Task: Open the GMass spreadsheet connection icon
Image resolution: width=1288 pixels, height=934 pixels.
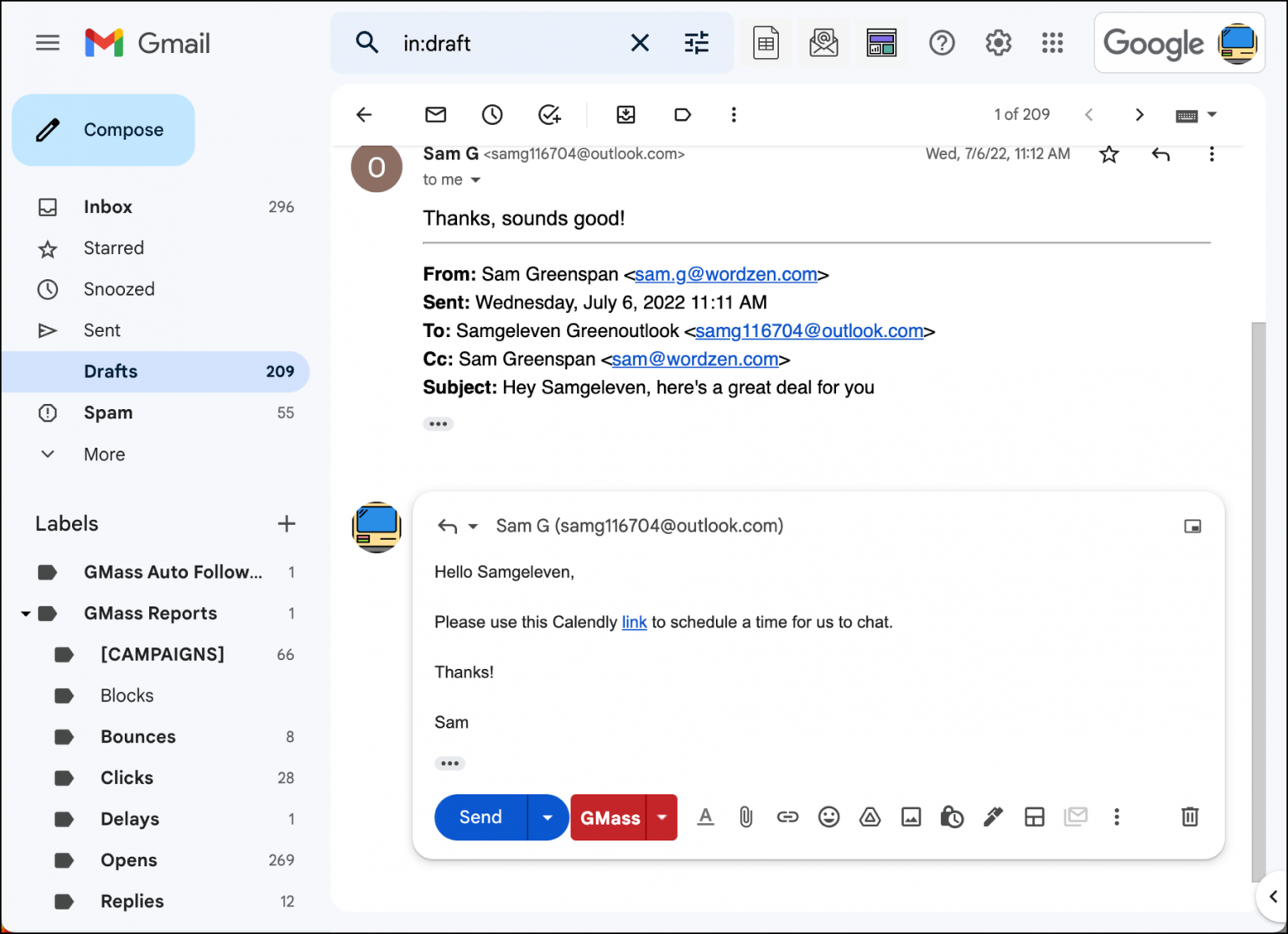Action: pos(766,43)
